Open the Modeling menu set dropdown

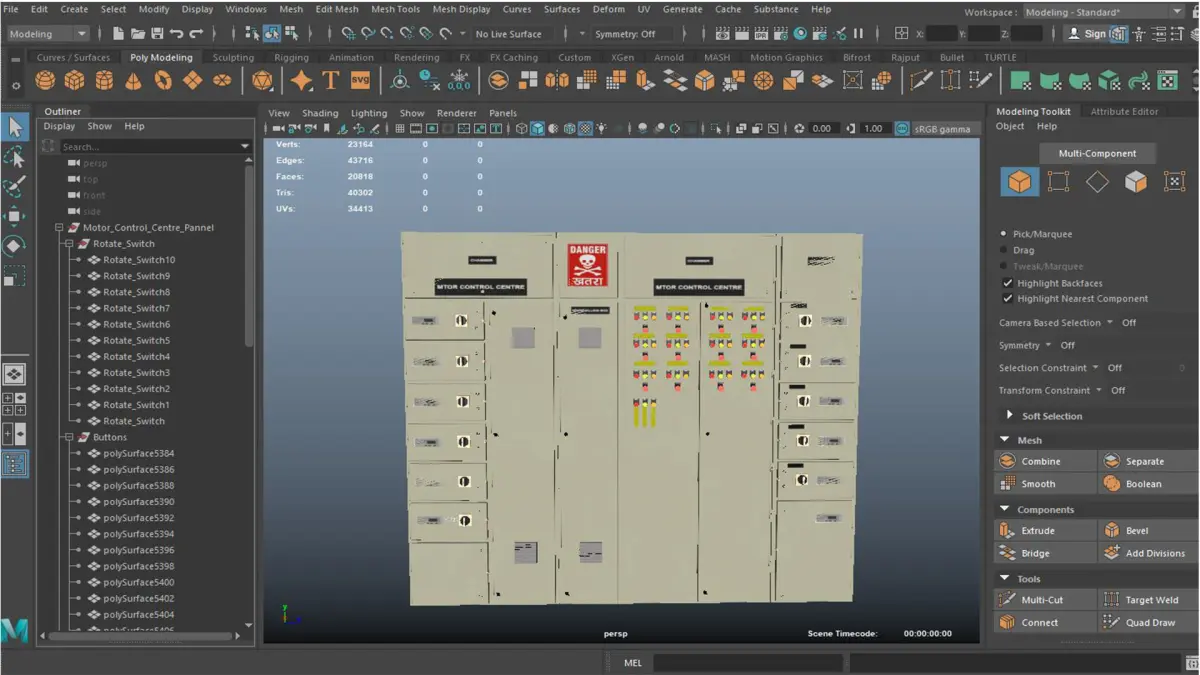[47, 34]
